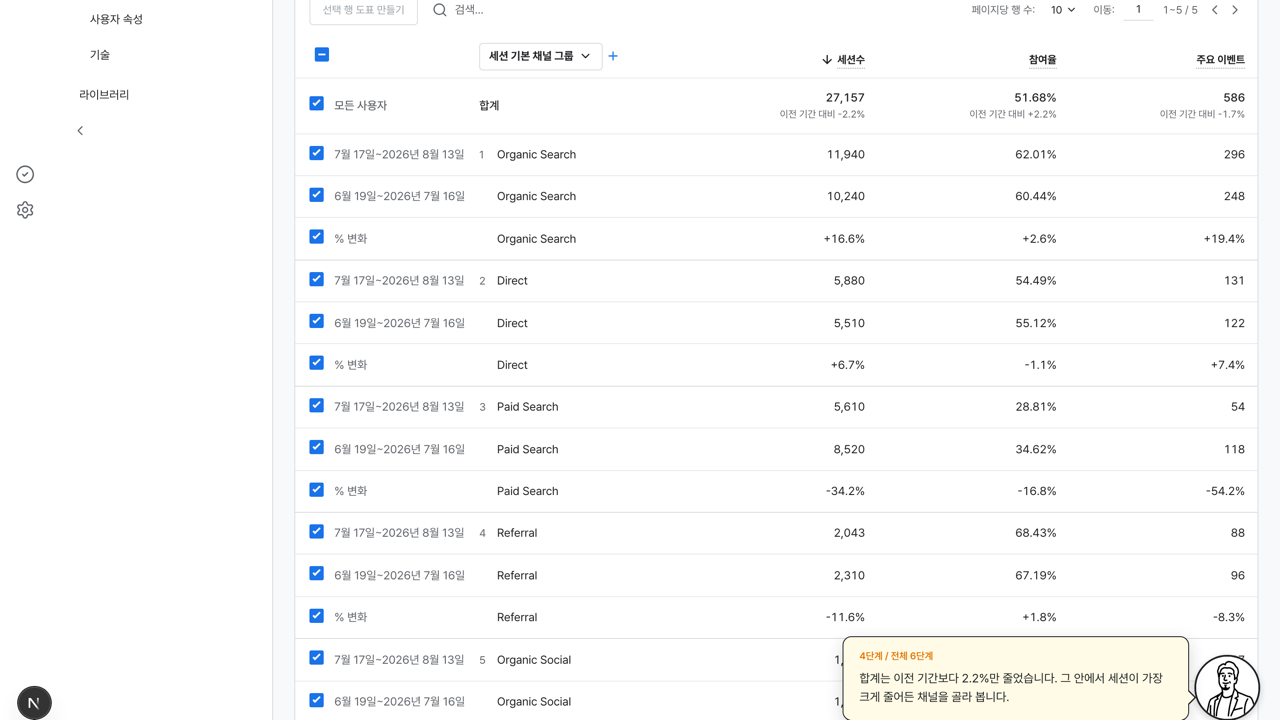Click the circled checkmark icon in left rail

click(25, 174)
